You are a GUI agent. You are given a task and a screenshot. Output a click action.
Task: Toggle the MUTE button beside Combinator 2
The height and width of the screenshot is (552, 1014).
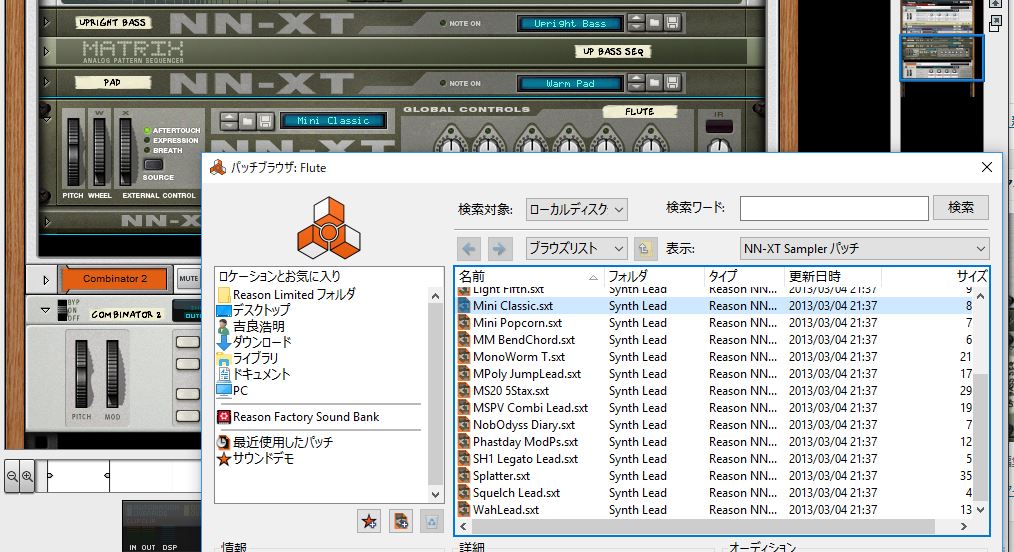[x=188, y=279]
